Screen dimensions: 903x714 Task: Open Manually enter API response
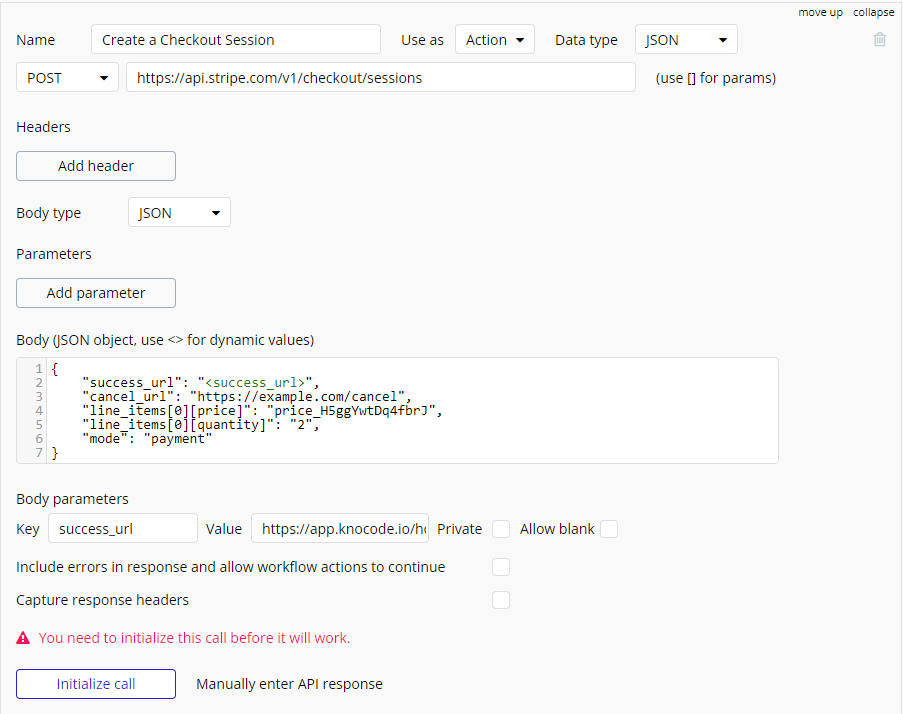click(289, 684)
